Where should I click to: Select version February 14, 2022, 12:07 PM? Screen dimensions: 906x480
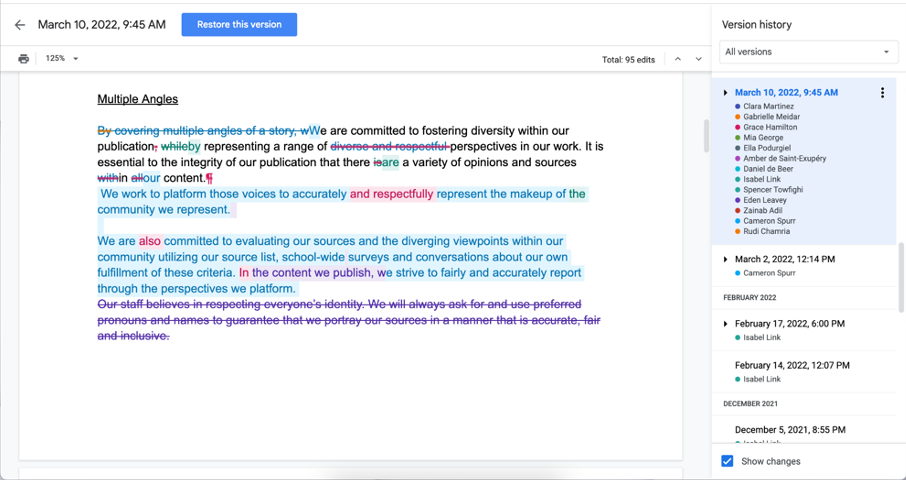[x=792, y=366]
